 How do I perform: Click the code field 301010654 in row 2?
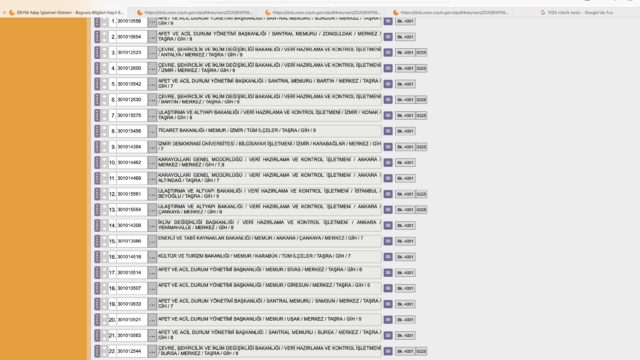tap(131, 37)
